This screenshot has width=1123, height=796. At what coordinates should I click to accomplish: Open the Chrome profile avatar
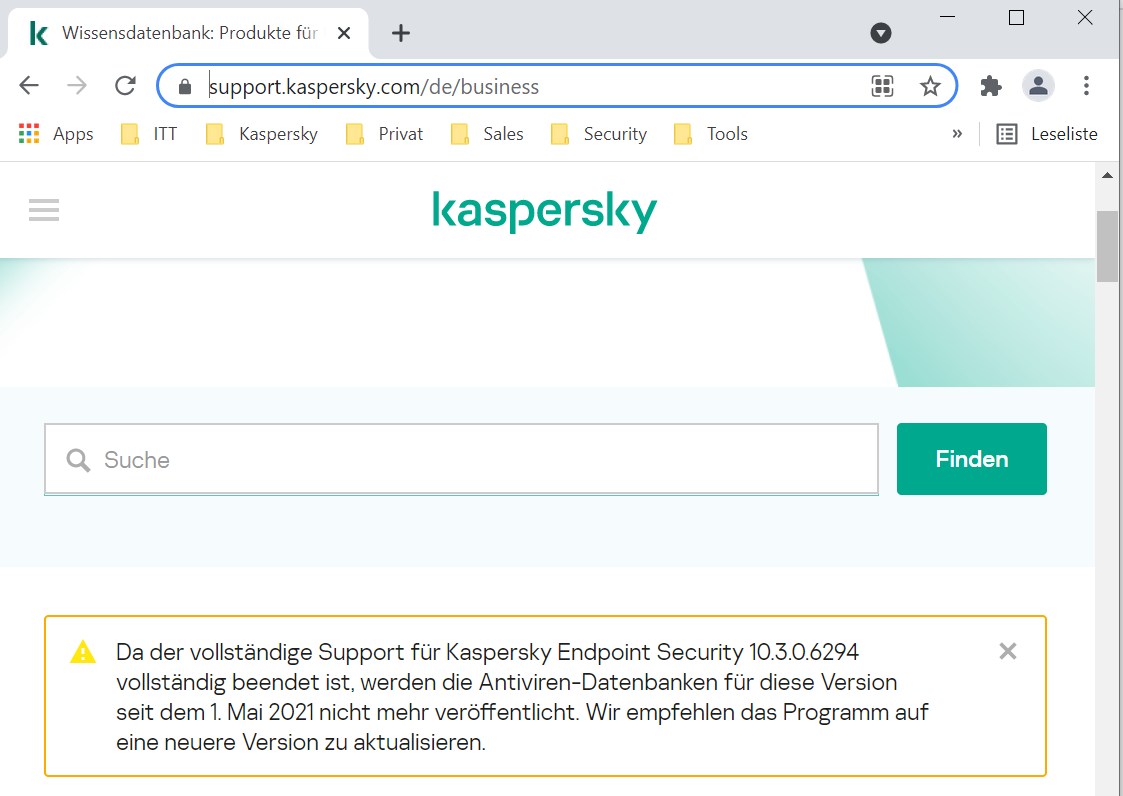1038,86
